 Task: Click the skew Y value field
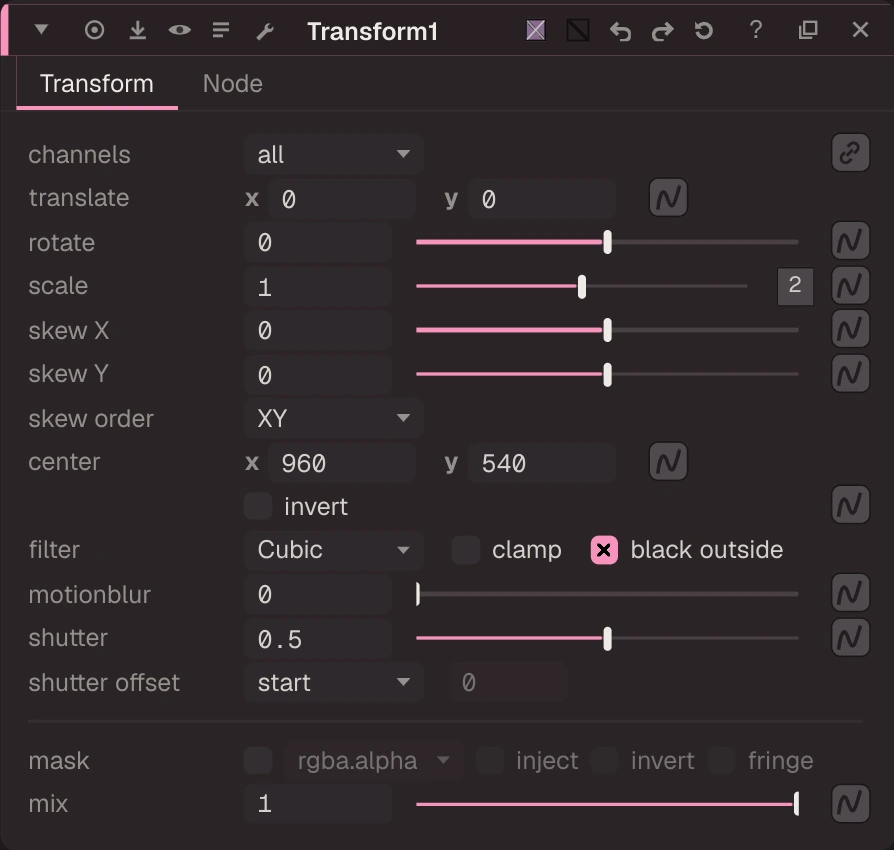(x=318, y=375)
